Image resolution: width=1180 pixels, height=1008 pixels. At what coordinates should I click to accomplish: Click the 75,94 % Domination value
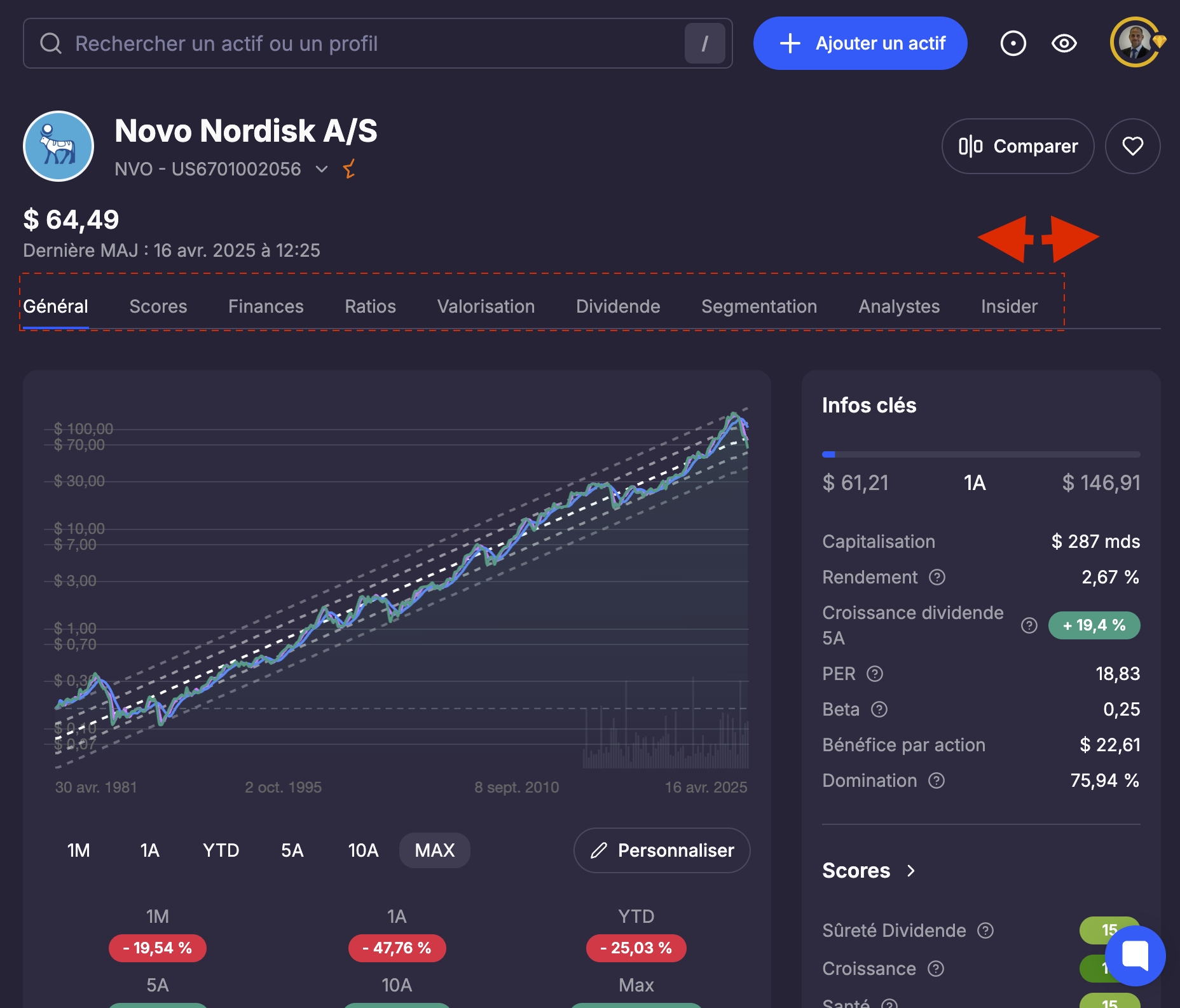(1105, 780)
